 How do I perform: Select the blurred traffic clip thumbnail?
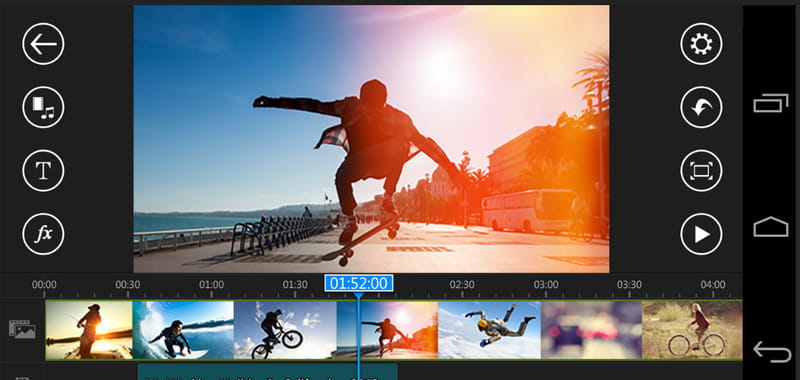591,330
